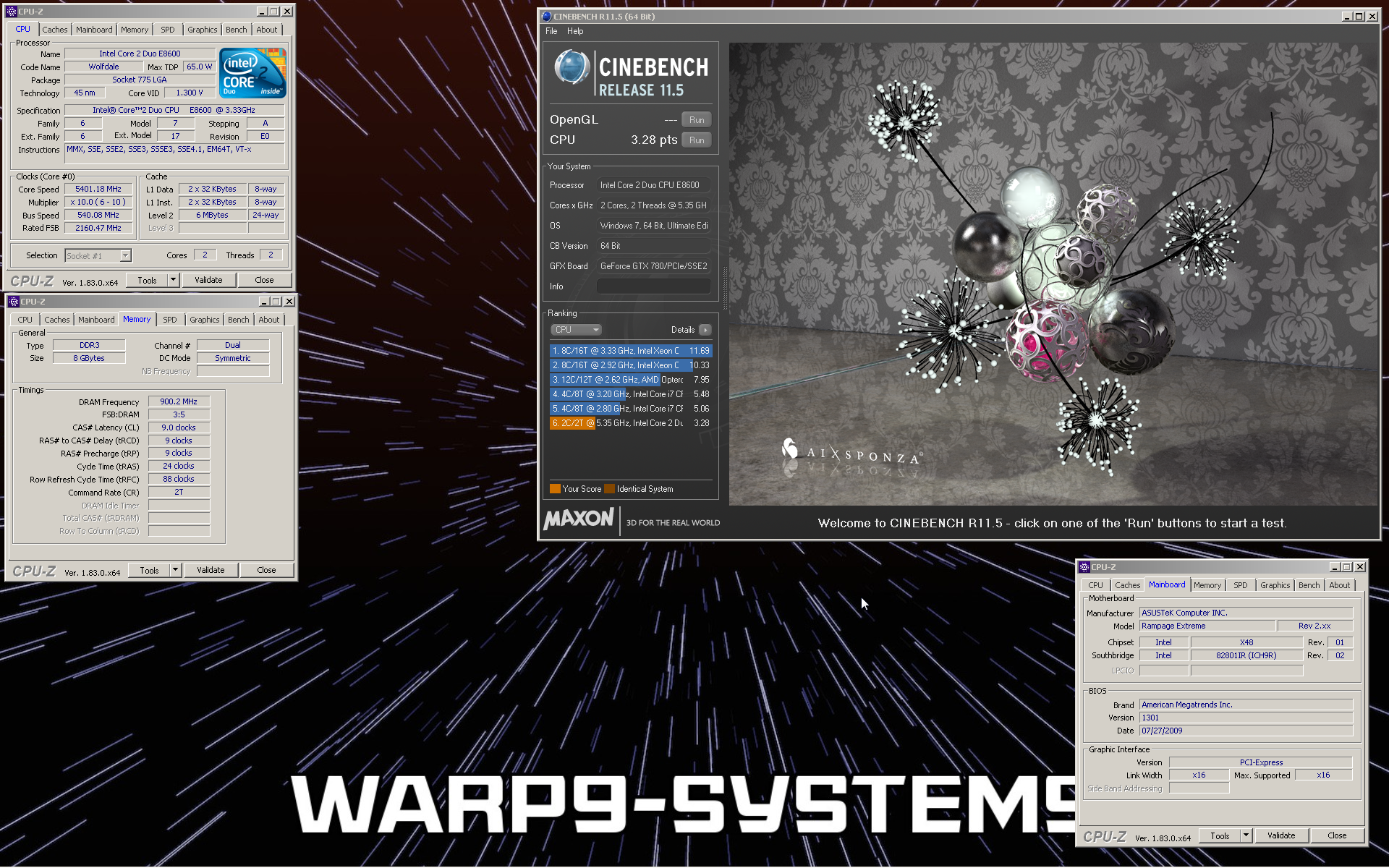The image size is (1389, 868).
Task: Switch to Caches tab in the top CPU-Z processor window
Action: [55, 30]
